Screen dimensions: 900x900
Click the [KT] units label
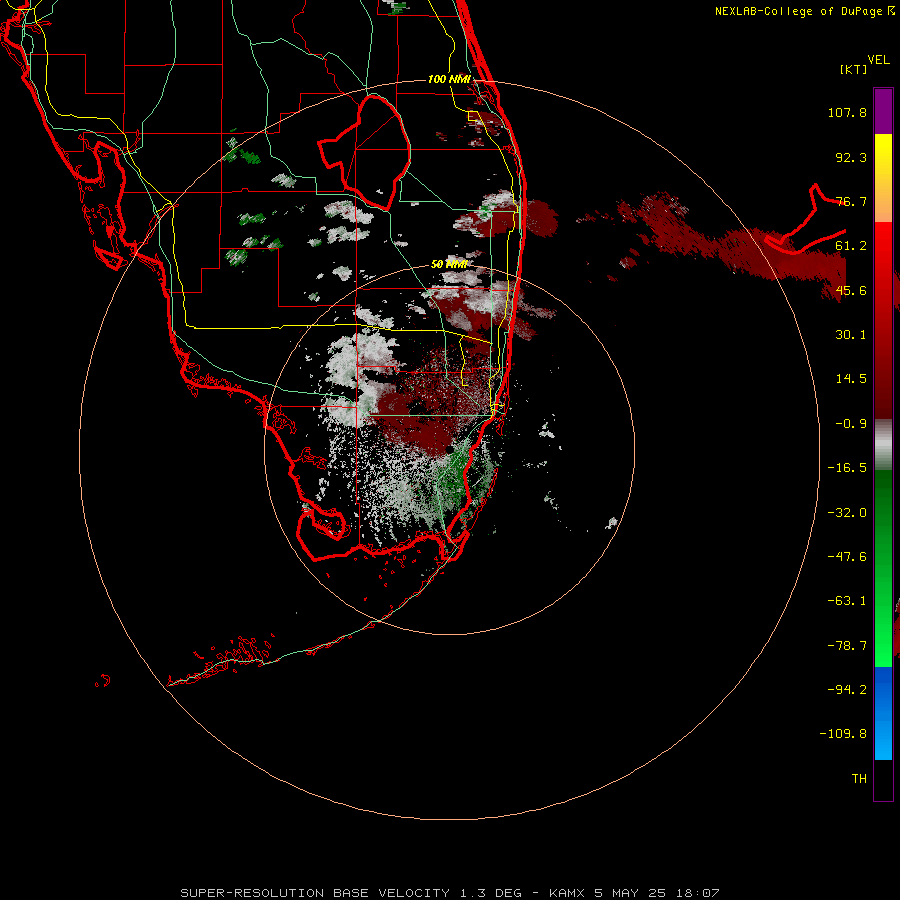click(854, 69)
